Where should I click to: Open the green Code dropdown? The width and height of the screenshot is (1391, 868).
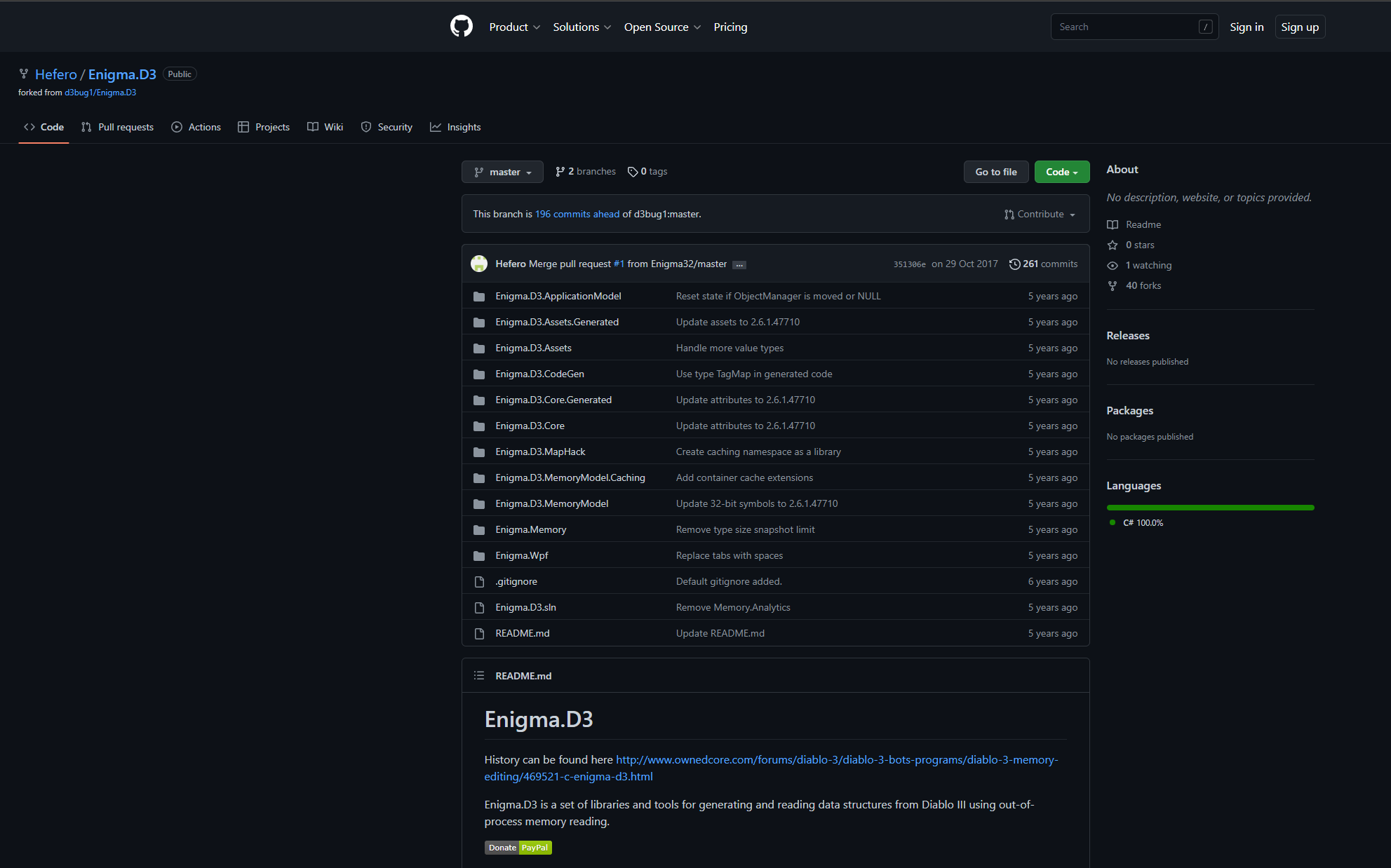click(1061, 172)
